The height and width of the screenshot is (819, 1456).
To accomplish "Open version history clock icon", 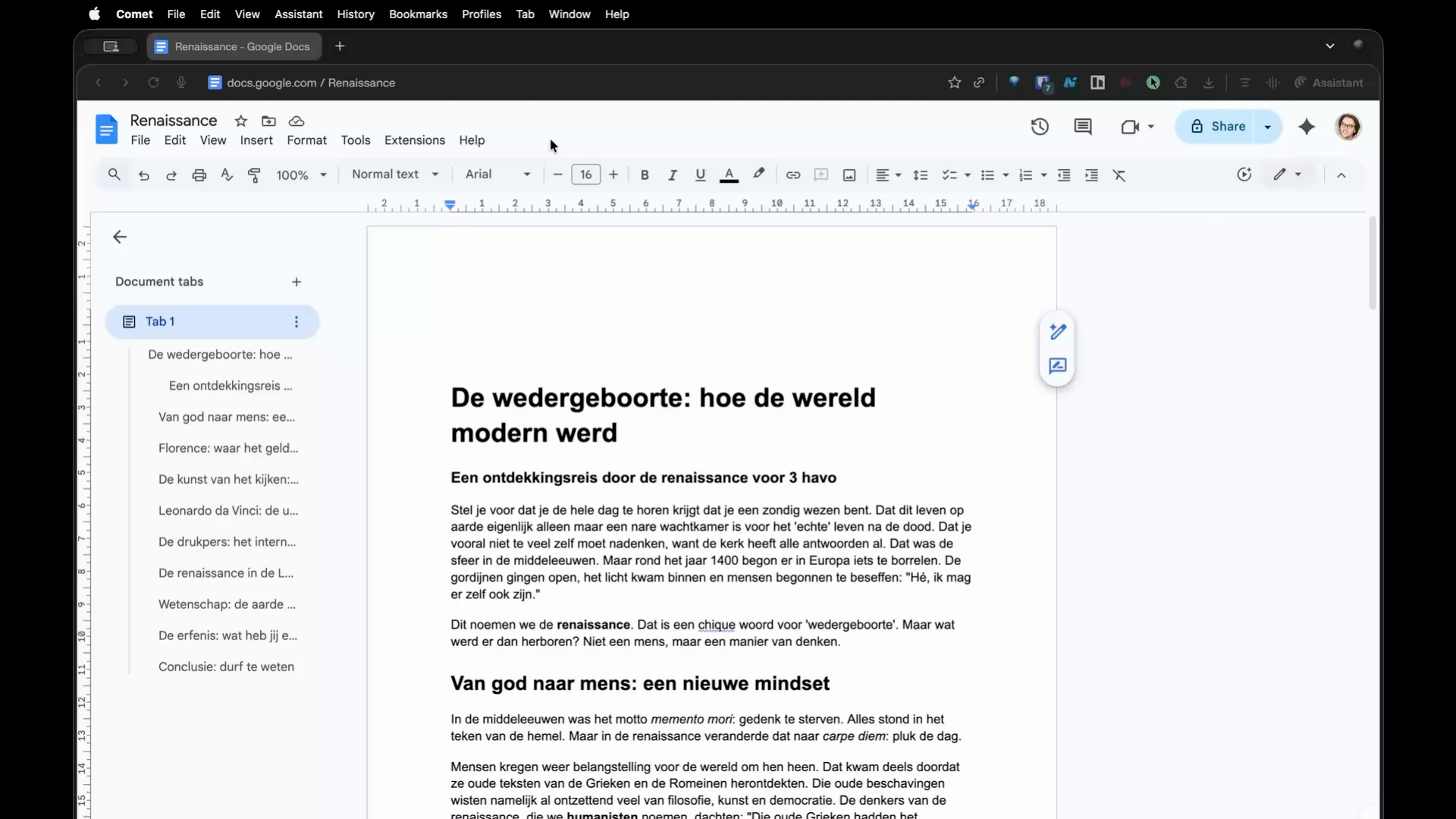I will click(x=1040, y=127).
